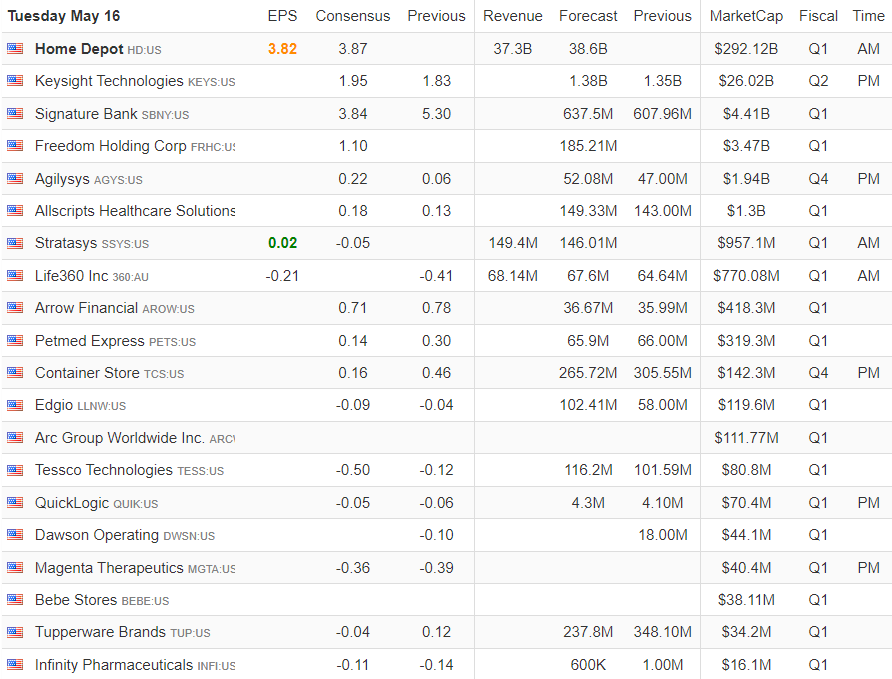Open the Arc Group Worldwide Inc. link

coord(135,438)
